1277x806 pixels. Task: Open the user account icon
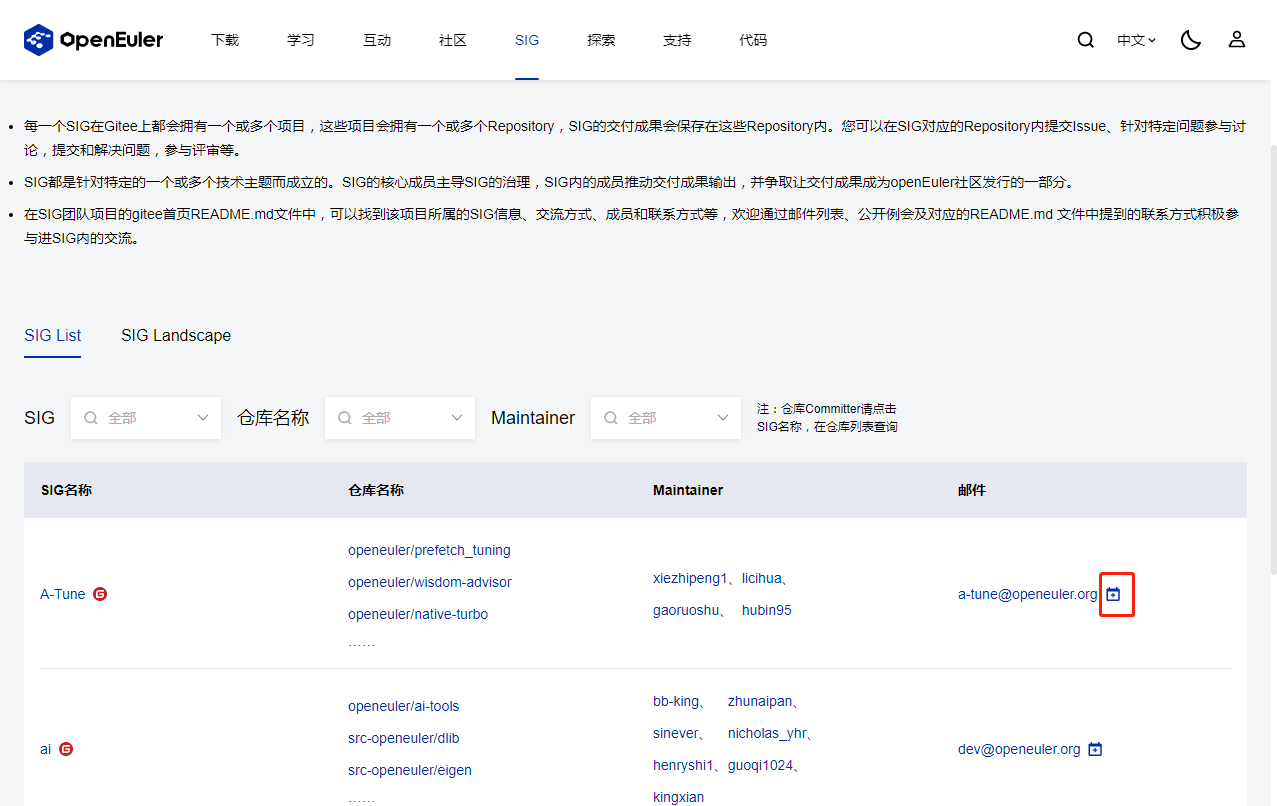coord(1237,40)
